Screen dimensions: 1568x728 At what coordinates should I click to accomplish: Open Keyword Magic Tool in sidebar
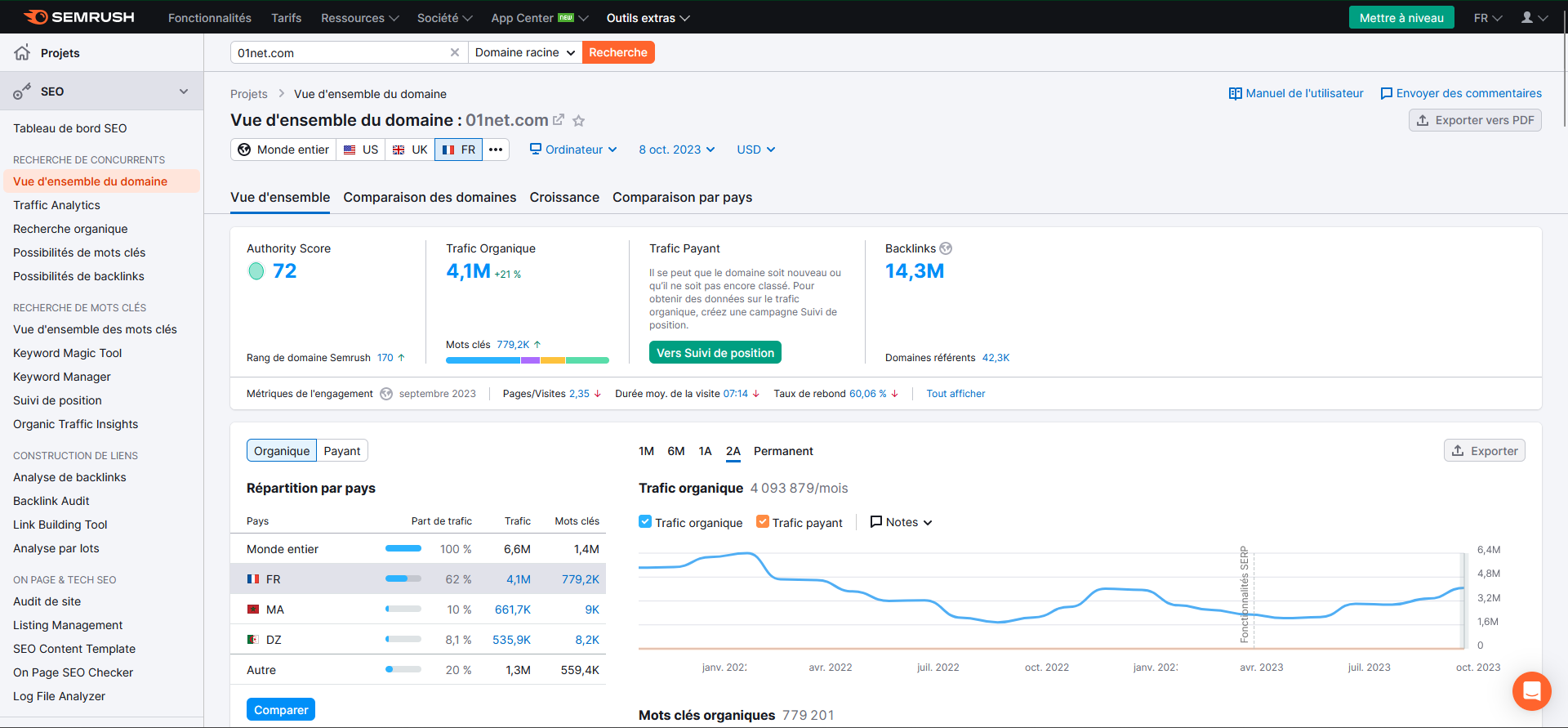67,353
